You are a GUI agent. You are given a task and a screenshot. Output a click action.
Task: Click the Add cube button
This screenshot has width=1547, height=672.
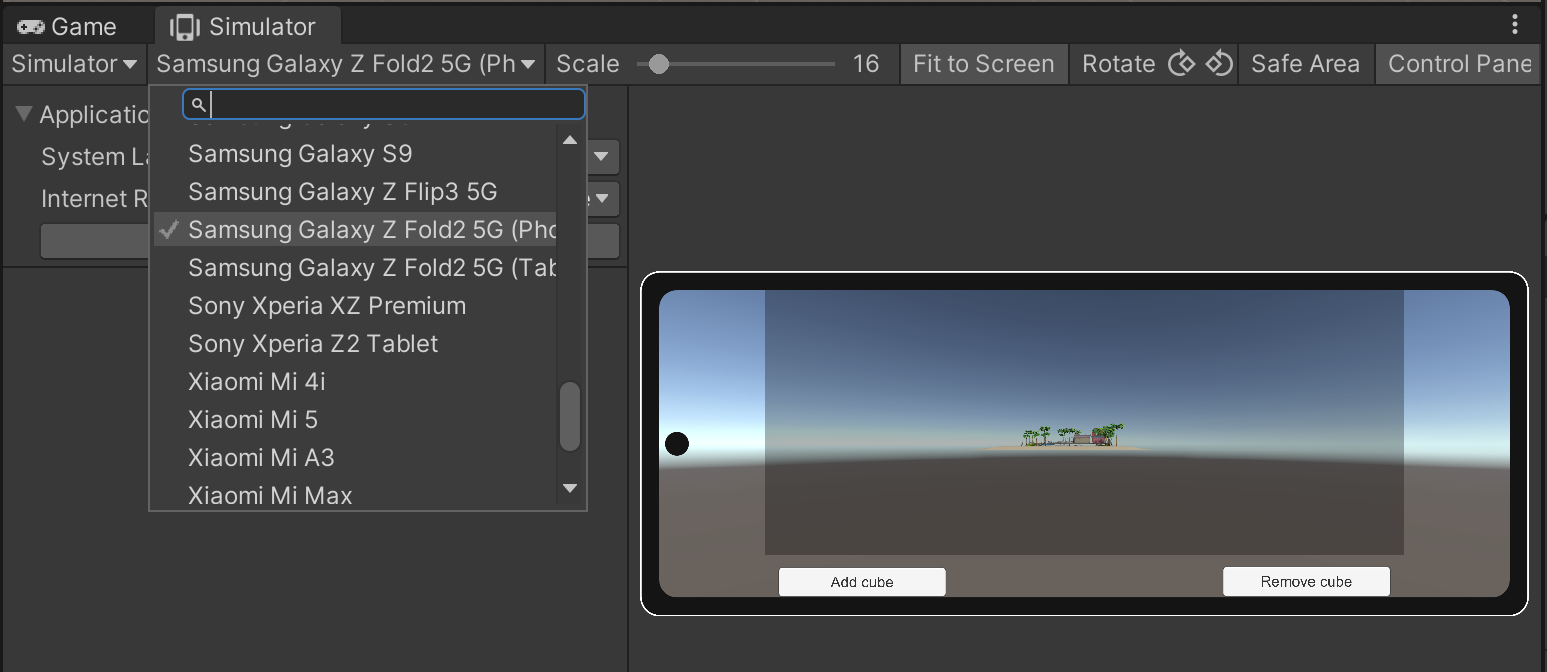[x=862, y=582]
